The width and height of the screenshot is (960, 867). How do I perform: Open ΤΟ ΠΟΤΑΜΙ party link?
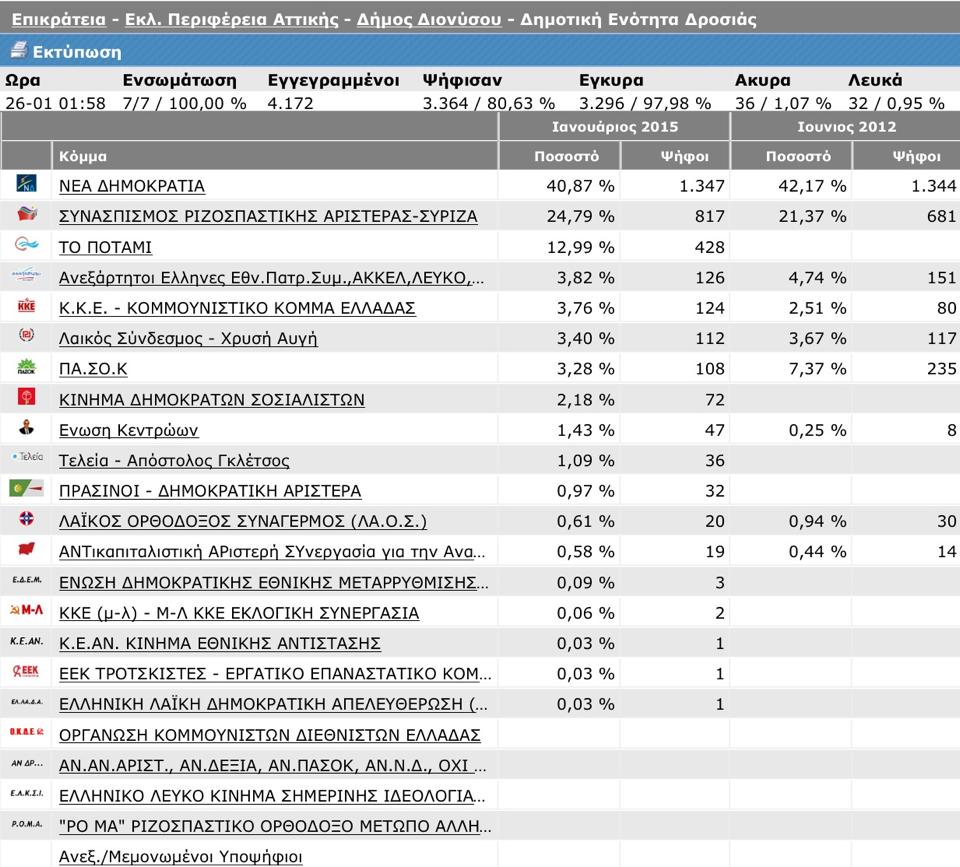(105, 247)
